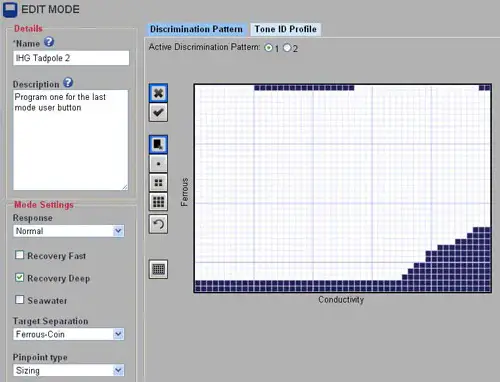Open Pinpoint type dropdown showing Sizing
500x382 pixels.
(x=69, y=370)
